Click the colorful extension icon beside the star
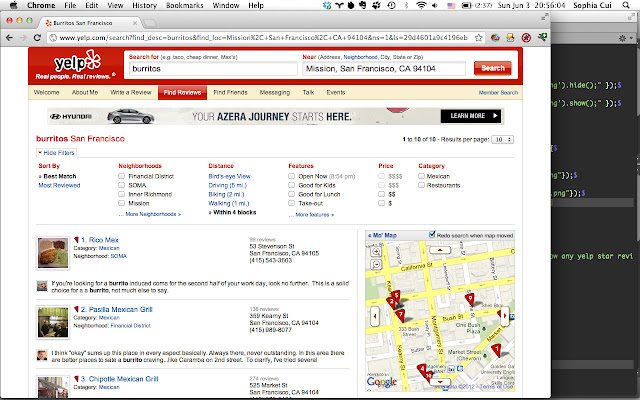This screenshot has width=640, height=400. tap(495, 38)
